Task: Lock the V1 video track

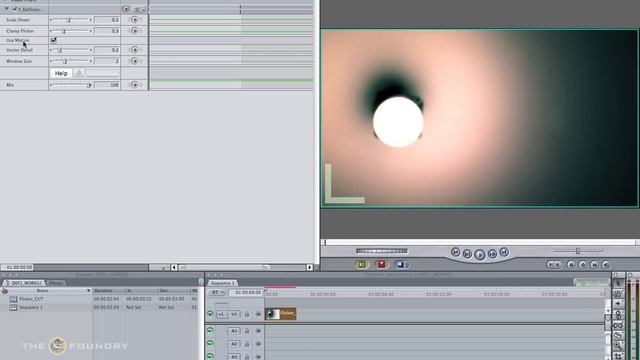Action: pyautogui.click(x=247, y=314)
